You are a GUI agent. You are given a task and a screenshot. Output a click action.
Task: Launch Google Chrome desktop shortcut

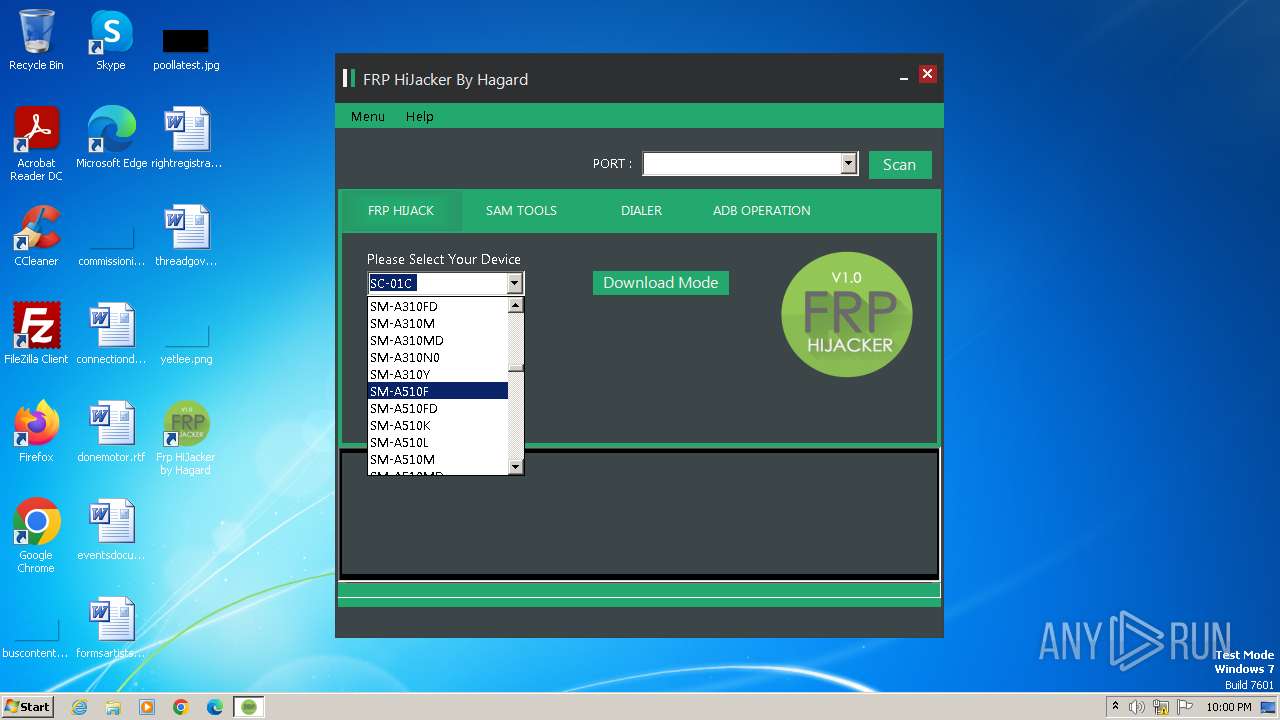(x=36, y=536)
